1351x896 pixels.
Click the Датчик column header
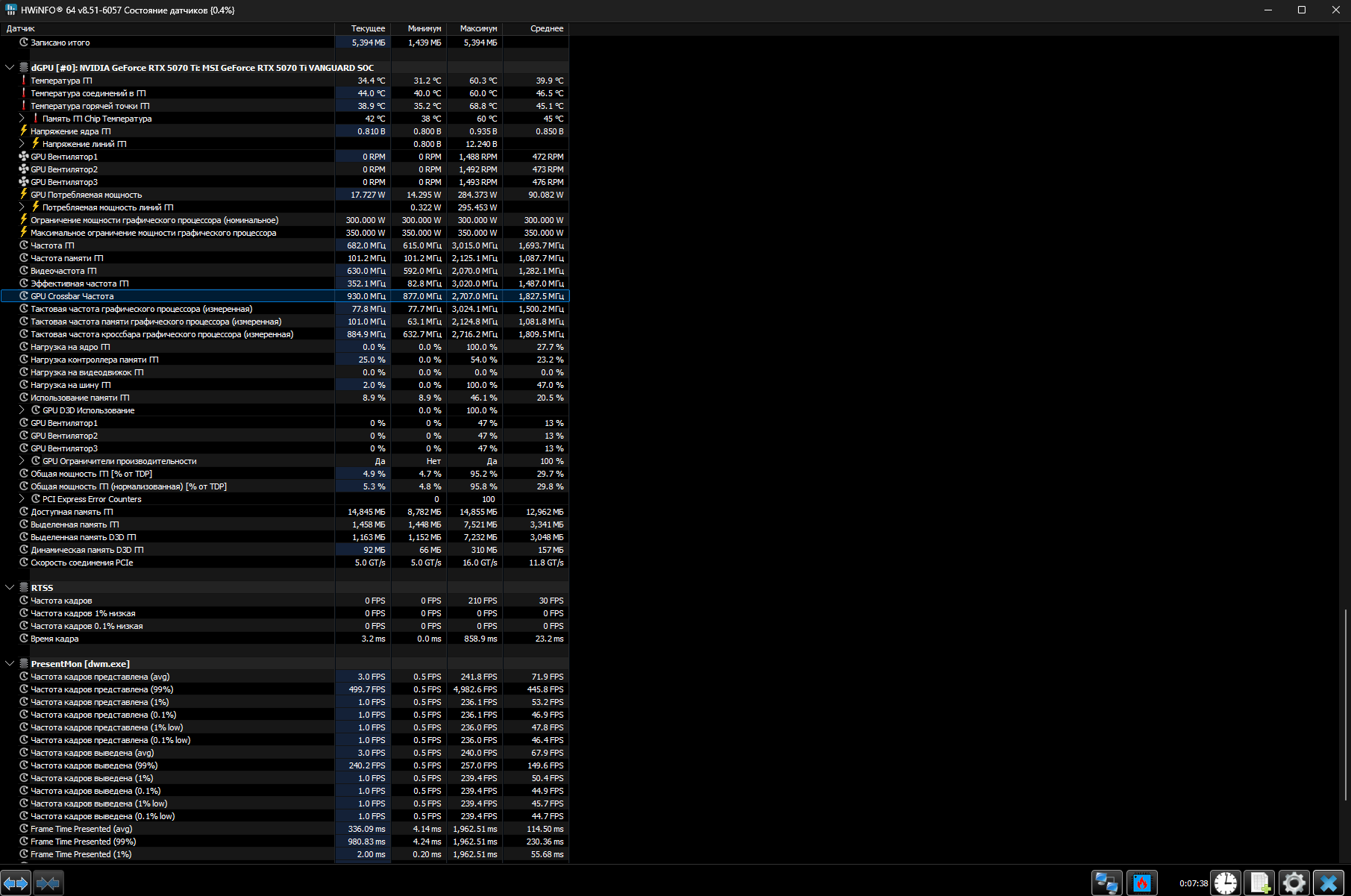167,28
